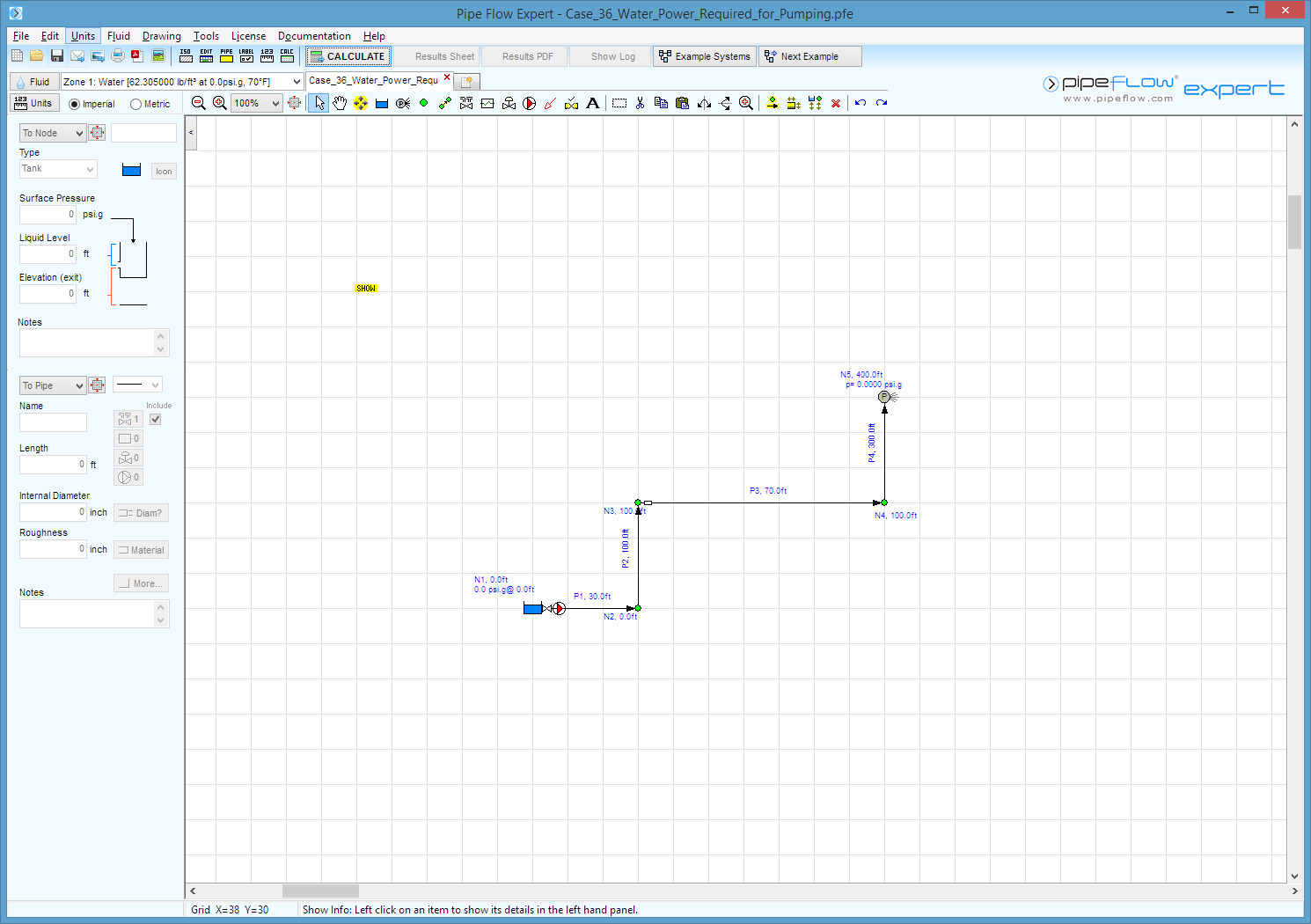
Task: Toggle the Include checkbox
Action: [156, 420]
